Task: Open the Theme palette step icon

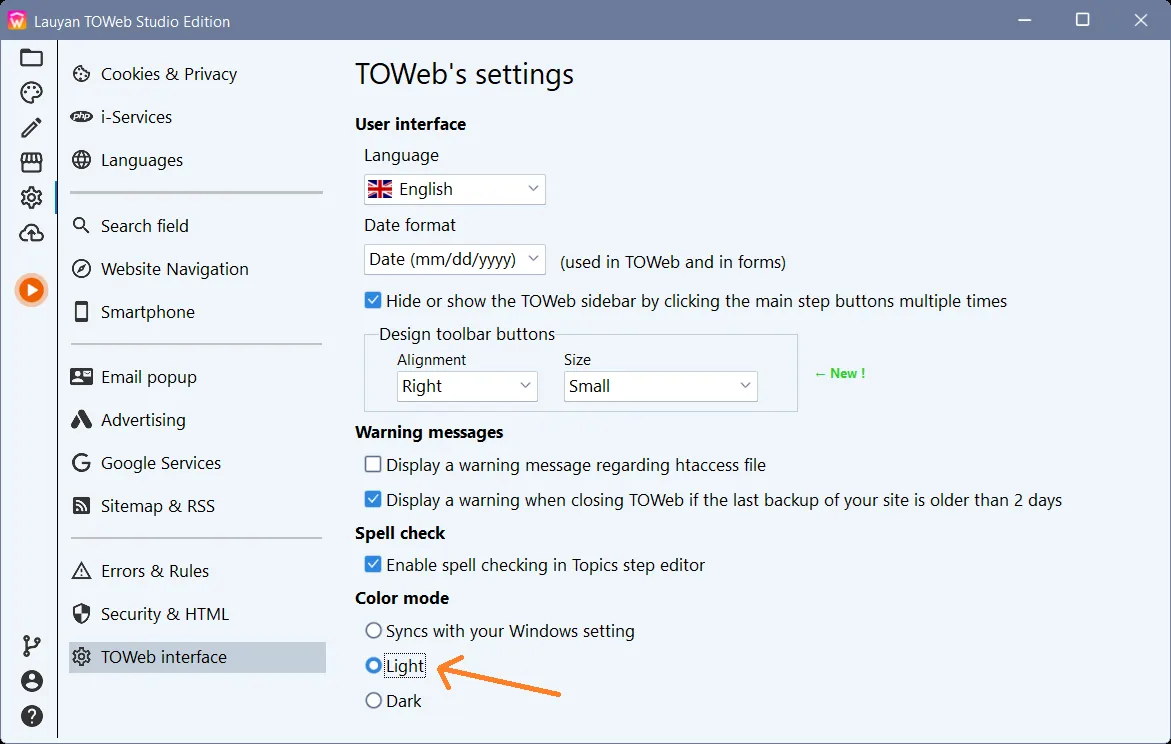Action: pyautogui.click(x=31, y=93)
